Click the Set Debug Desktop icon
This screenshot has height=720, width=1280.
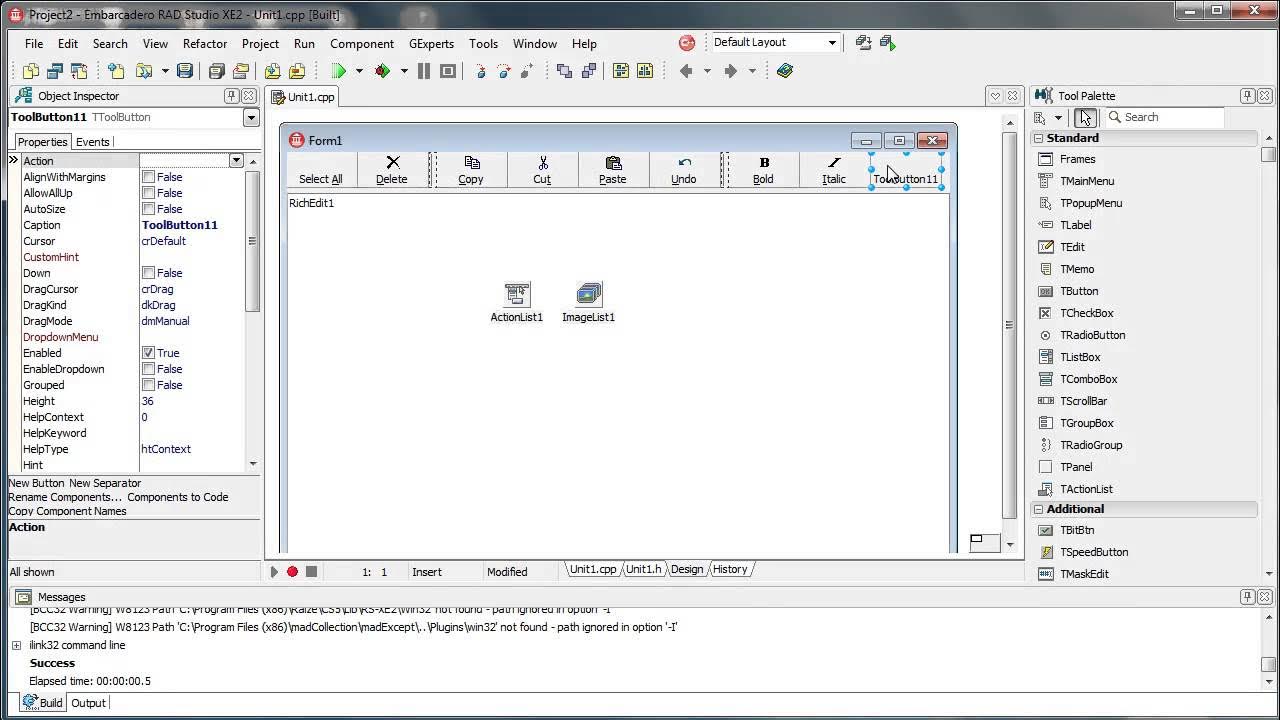[887, 42]
